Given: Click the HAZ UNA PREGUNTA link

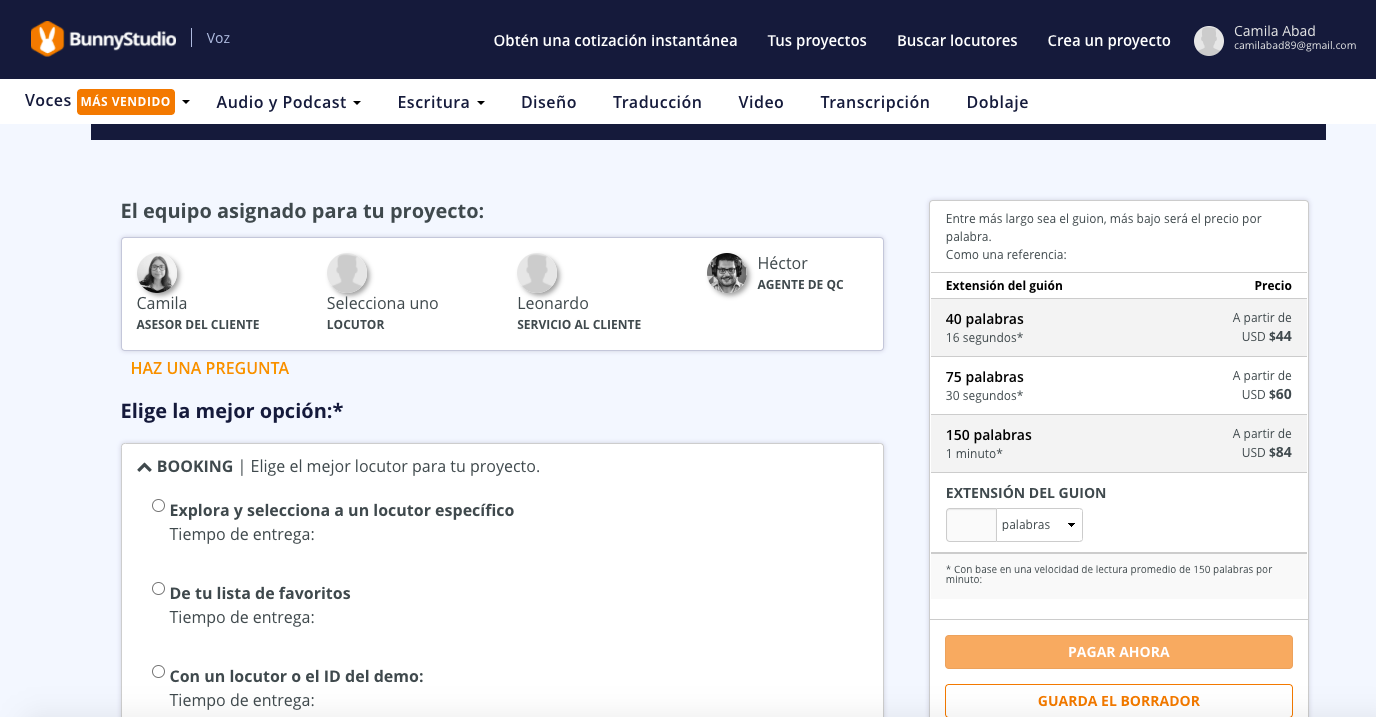Looking at the screenshot, I should click(209, 368).
